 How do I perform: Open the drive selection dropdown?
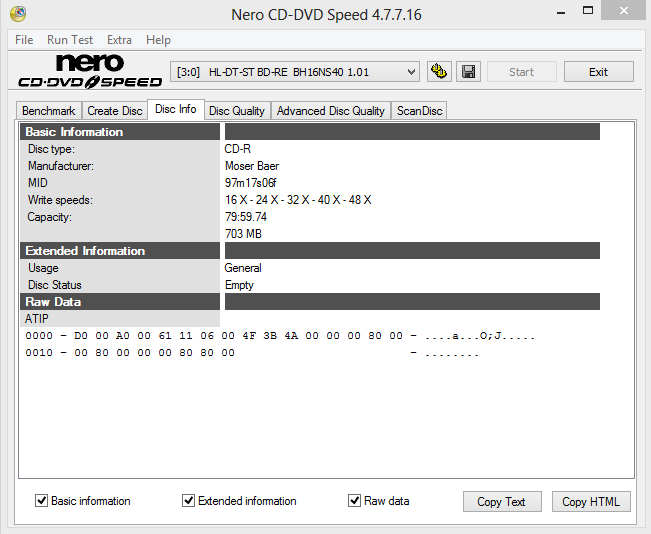coord(295,72)
